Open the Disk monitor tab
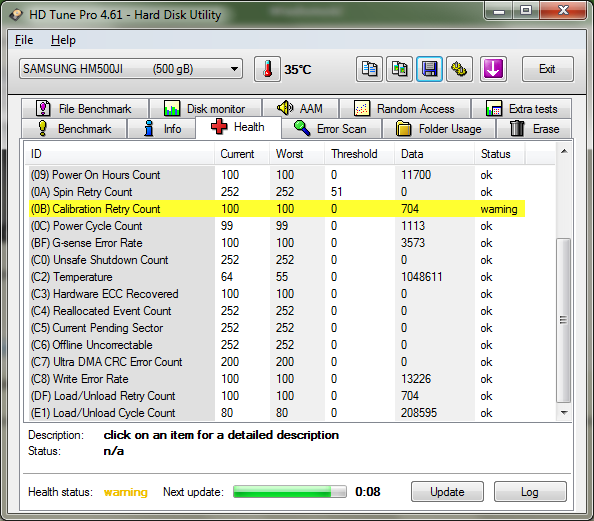Image resolution: width=594 pixels, height=521 pixels. tap(205, 109)
